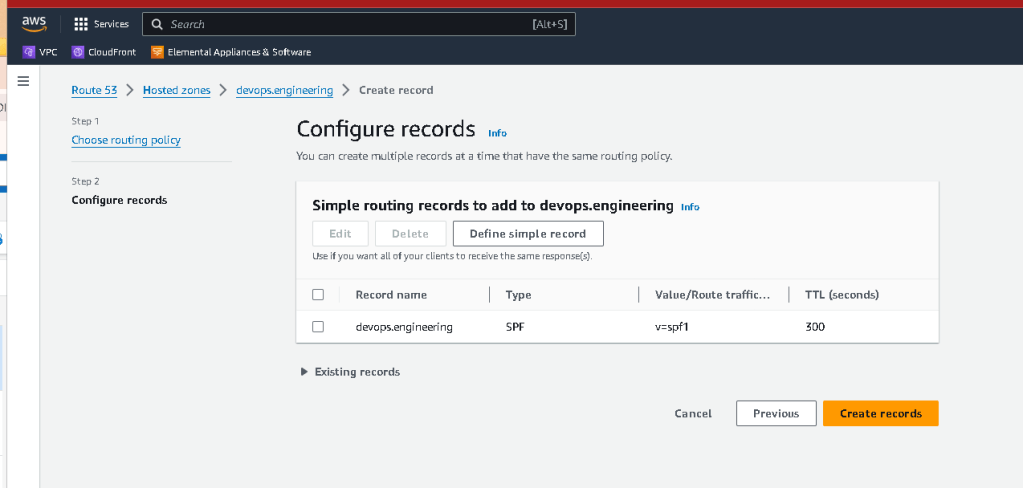This screenshot has width=1023, height=488.
Task: Click the 300 TTL cell
Action: coord(815,327)
